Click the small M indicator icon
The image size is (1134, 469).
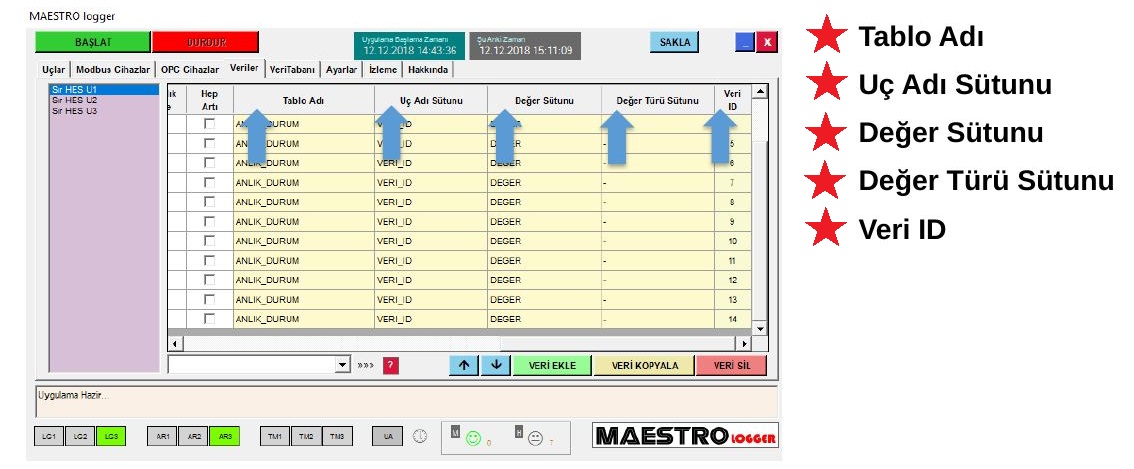pyautogui.click(x=456, y=431)
